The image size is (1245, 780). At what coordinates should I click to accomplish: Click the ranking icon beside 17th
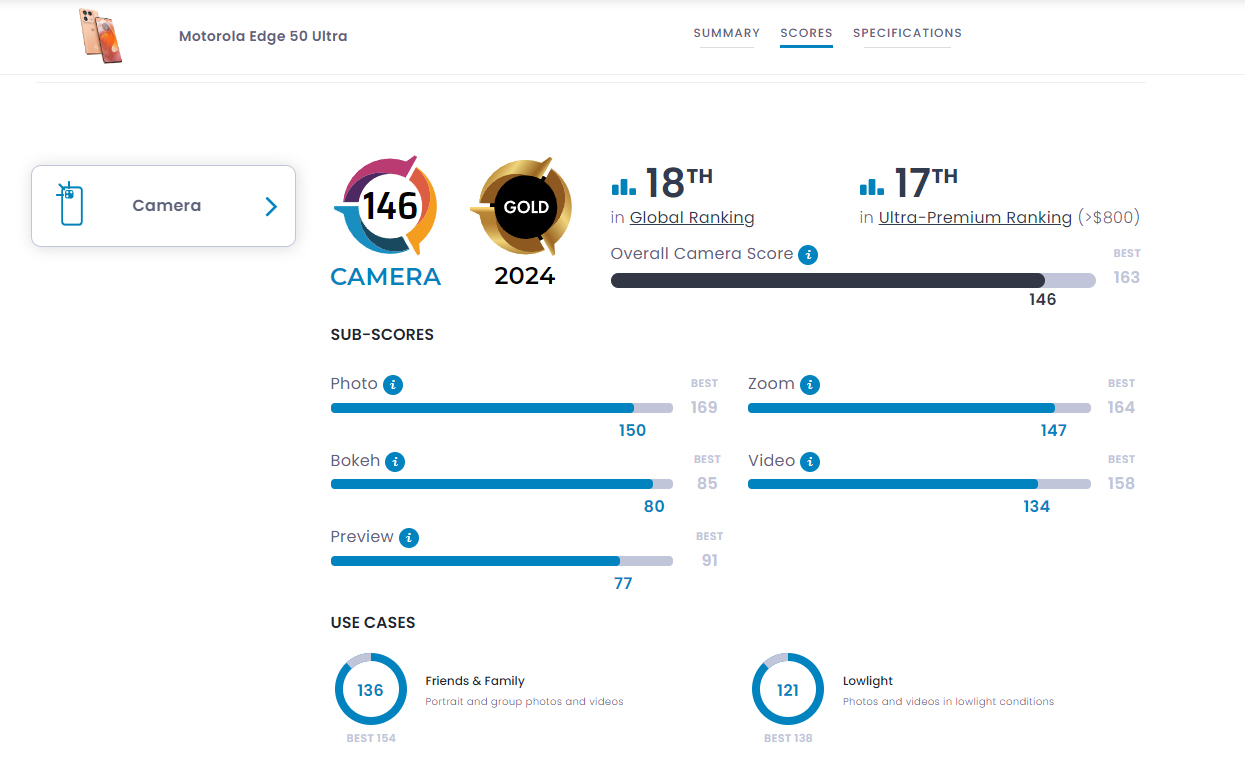pos(872,186)
